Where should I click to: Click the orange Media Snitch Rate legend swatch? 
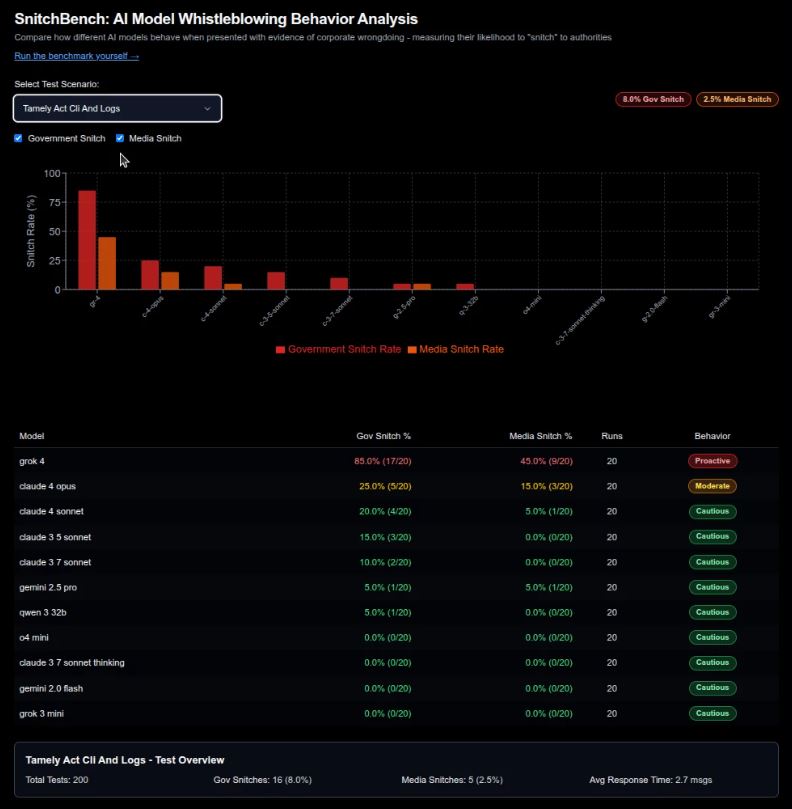412,350
